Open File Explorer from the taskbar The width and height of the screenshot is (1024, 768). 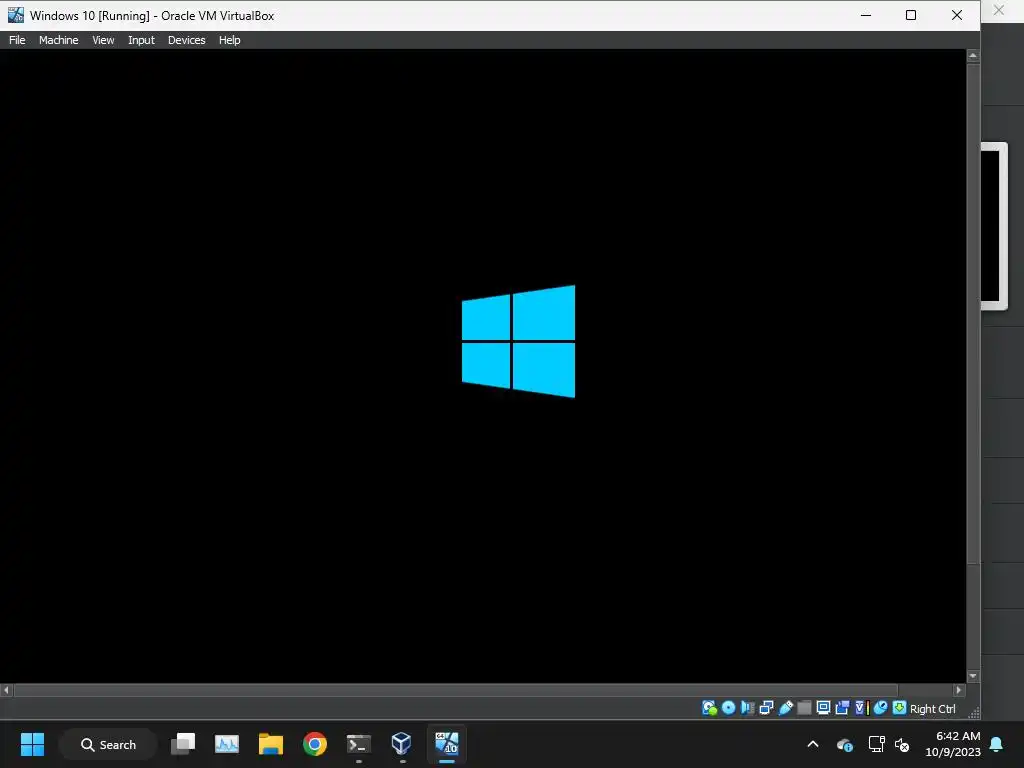click(270, 744)
